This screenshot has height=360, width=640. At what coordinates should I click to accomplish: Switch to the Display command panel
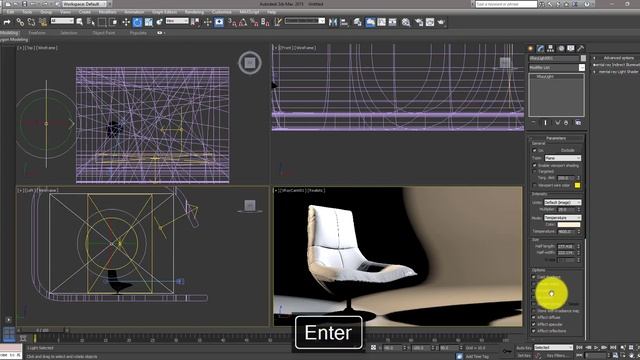click(x=571, y=49)
